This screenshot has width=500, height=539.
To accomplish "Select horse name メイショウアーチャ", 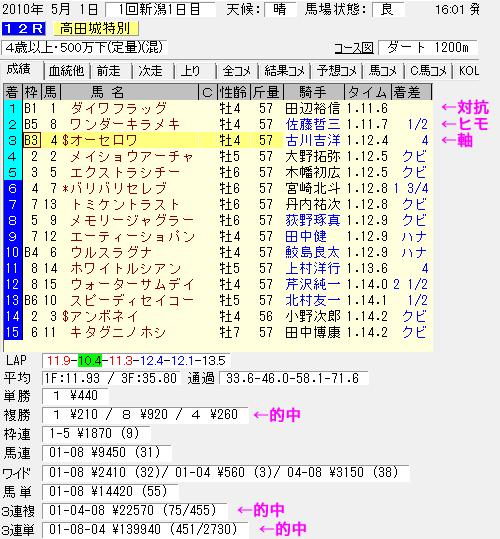I will [x=132, y=157].
